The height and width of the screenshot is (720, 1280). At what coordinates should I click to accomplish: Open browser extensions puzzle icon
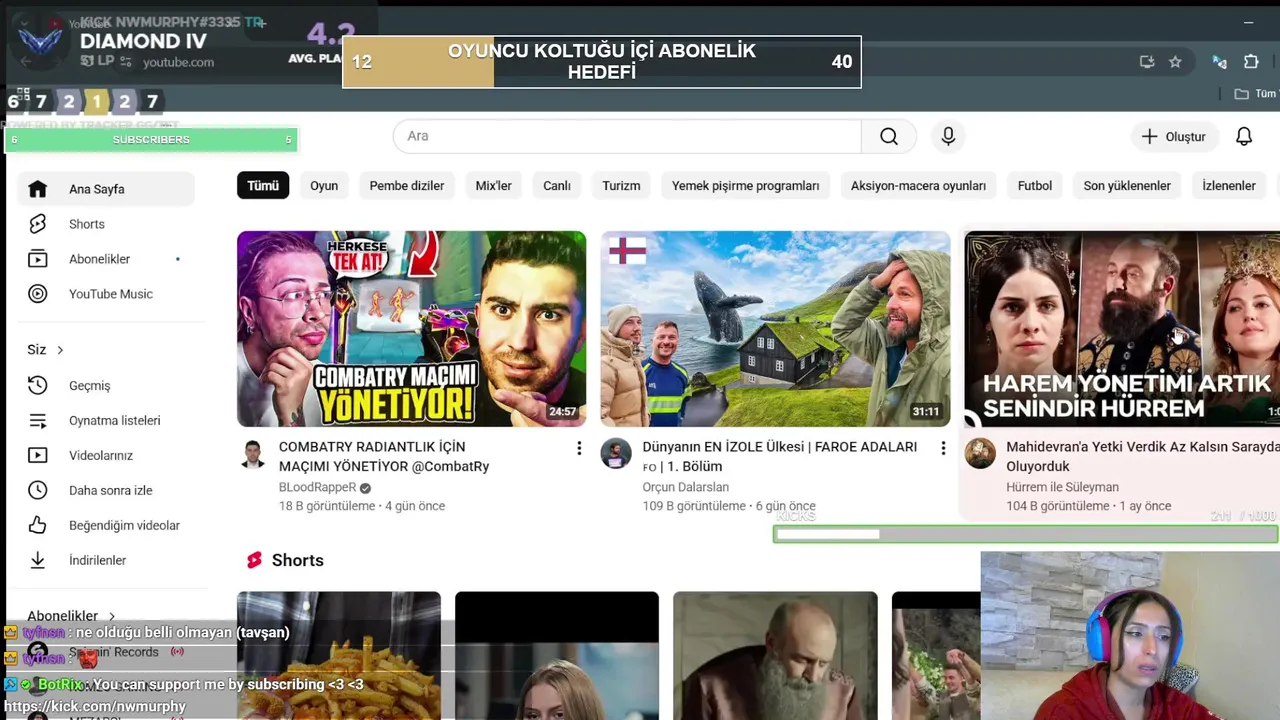tap(1251, 62)
